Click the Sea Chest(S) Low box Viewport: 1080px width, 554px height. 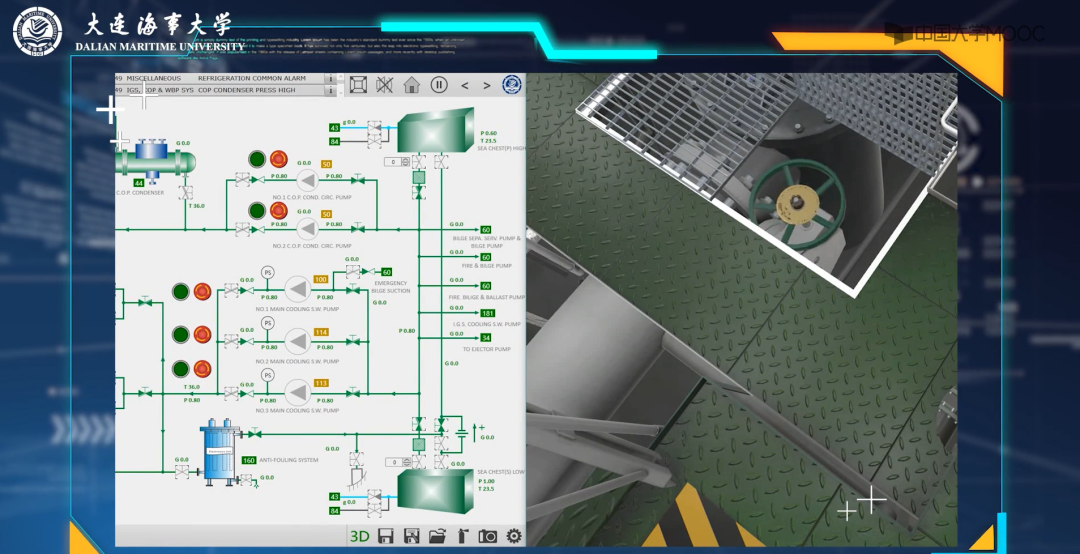pyautogui.click(x=435, y=492)
